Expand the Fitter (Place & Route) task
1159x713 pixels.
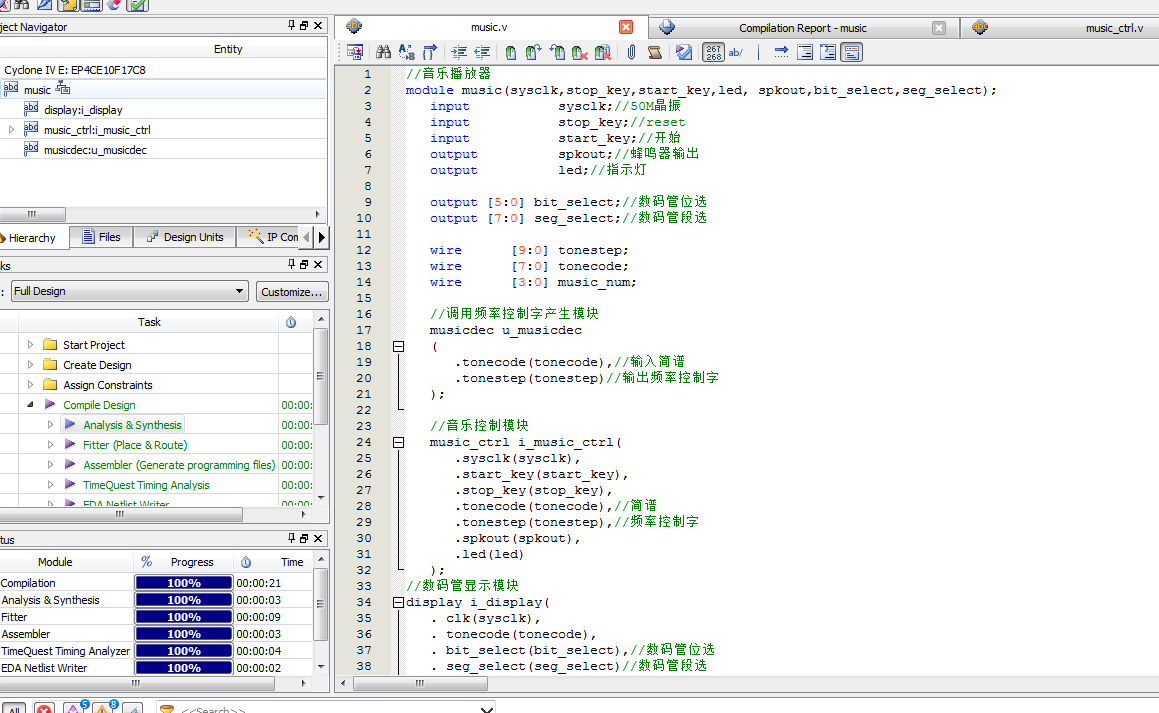[51, 445]
